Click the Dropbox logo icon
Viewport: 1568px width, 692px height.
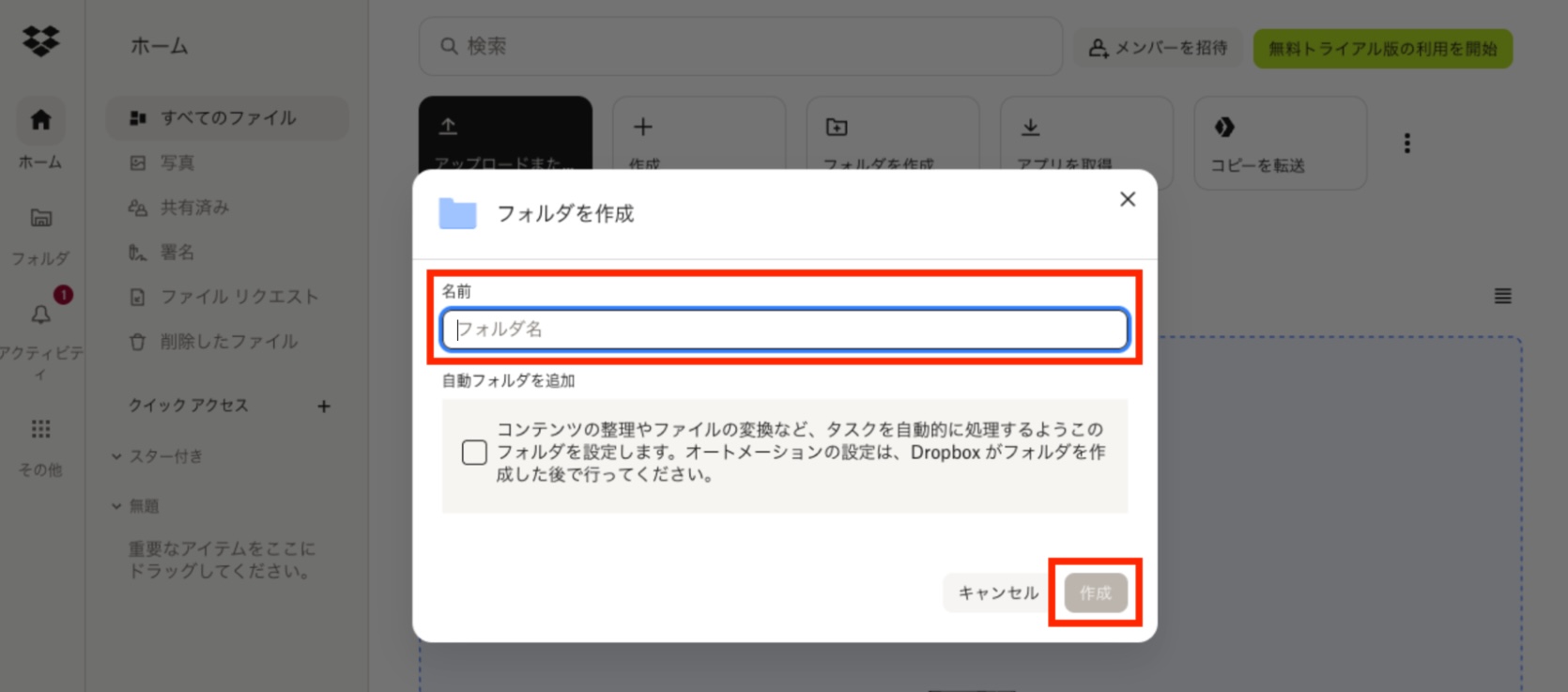pyautogui.click(x=40, y=41)
